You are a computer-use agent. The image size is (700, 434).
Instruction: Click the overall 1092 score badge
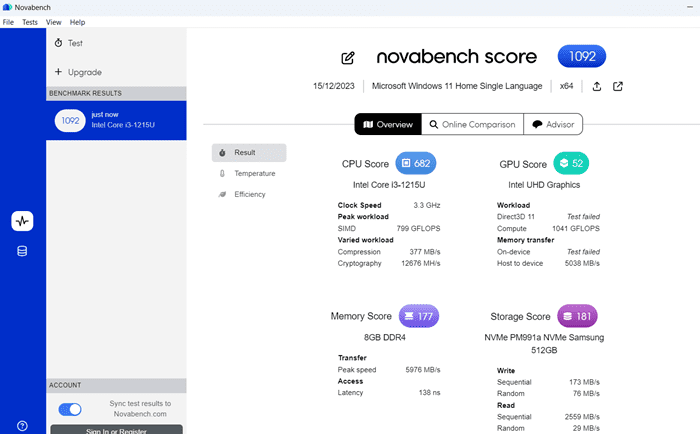582,56
